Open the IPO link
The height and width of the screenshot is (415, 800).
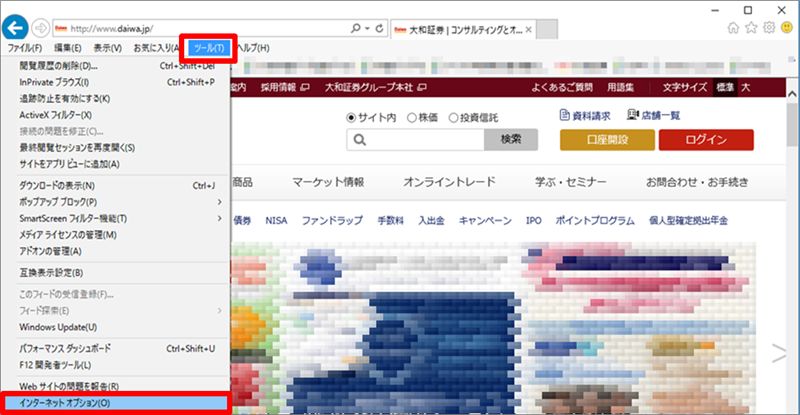point(533,221)
